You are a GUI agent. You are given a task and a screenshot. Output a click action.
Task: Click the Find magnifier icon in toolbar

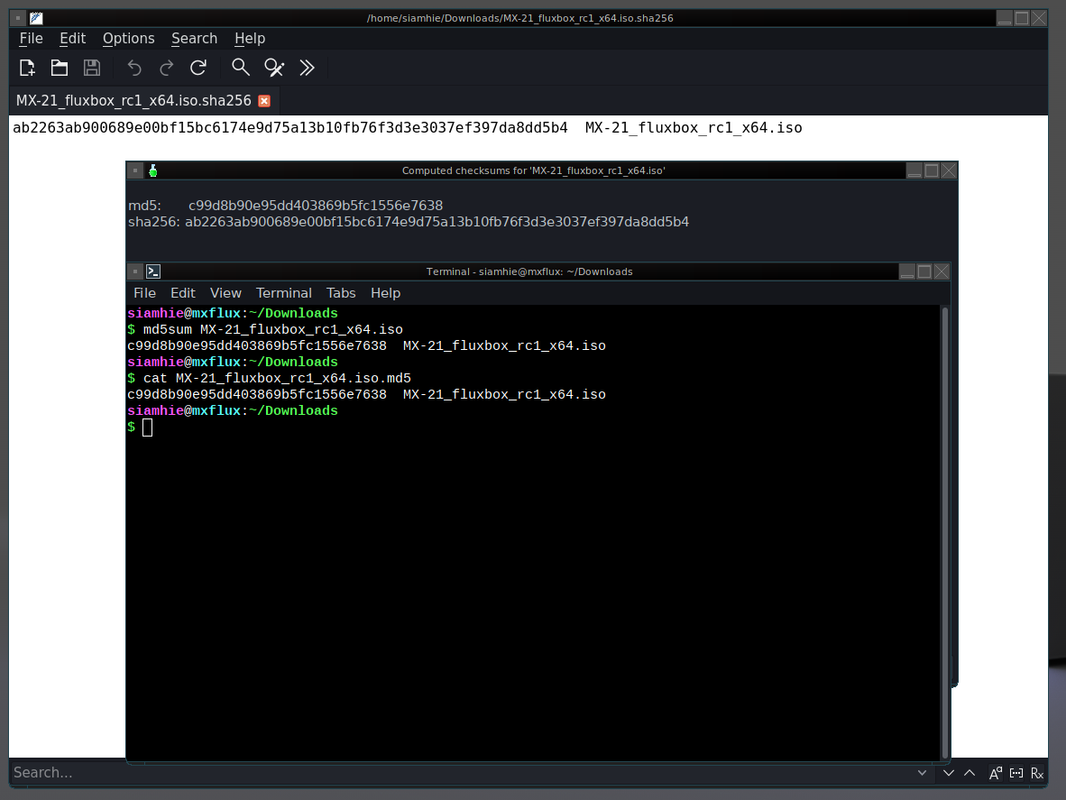[x=240, y=67]
